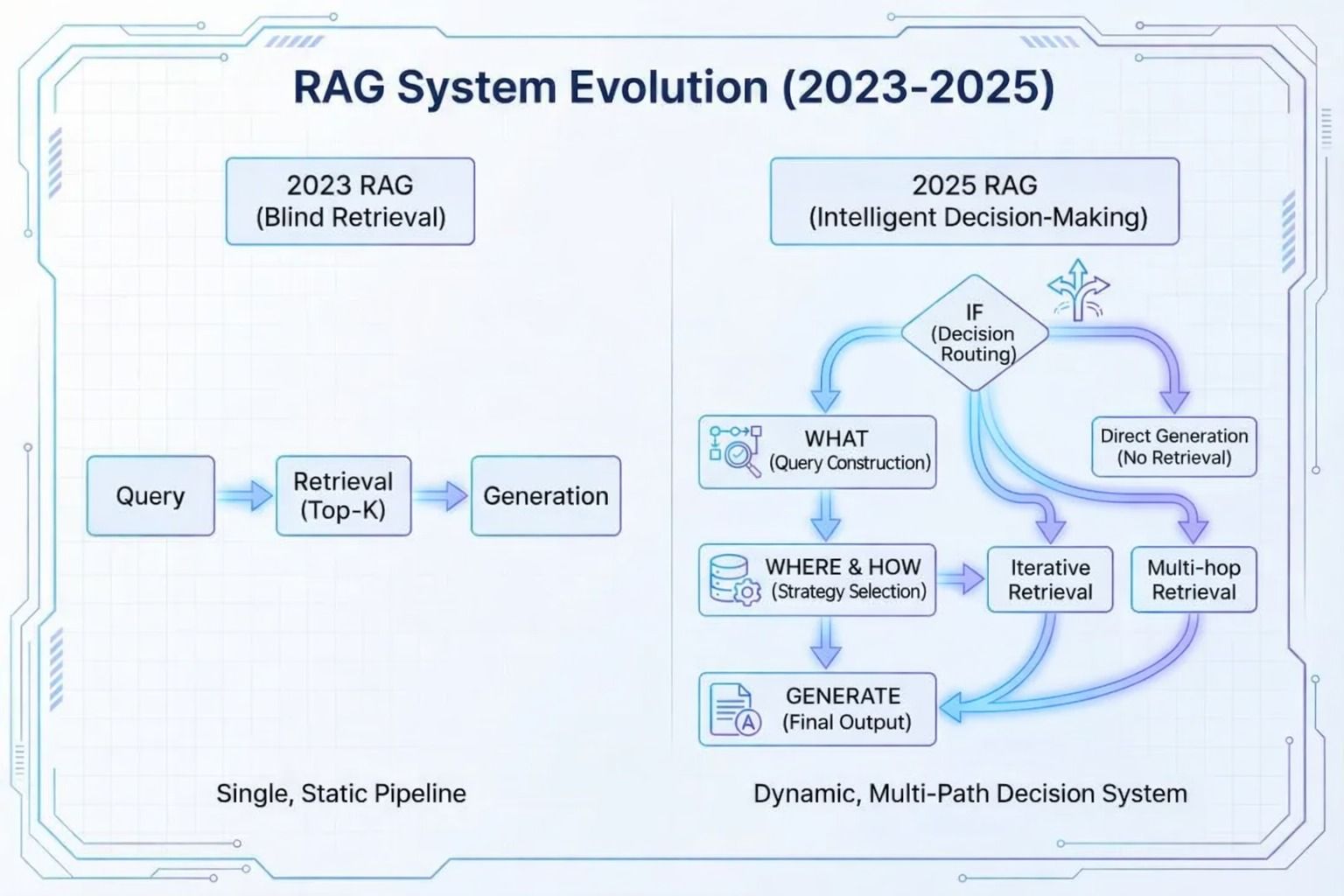Click the document icon in the GENERATE box

point(734,709)
